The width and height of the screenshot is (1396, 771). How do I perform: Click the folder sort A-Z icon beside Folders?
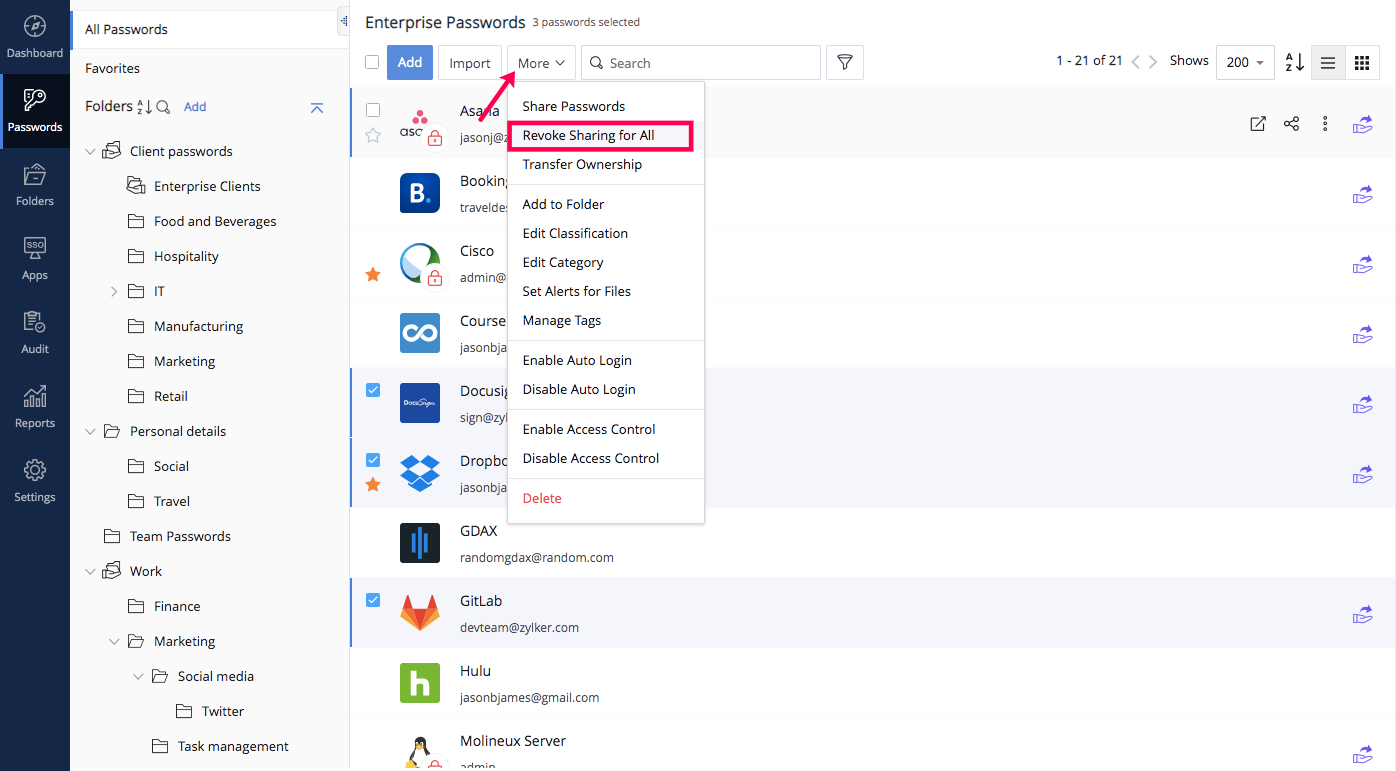144,107
